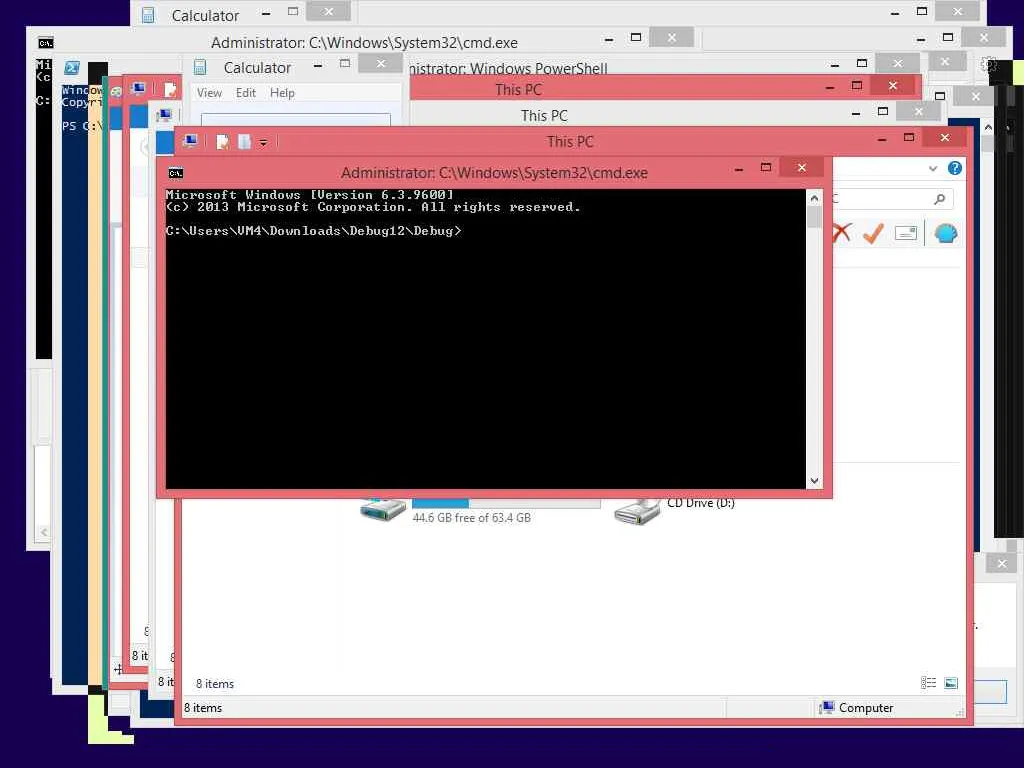1024x768 pixels.
Task: Click the blue shell toolbar icon
Action: tap(946, 233)
